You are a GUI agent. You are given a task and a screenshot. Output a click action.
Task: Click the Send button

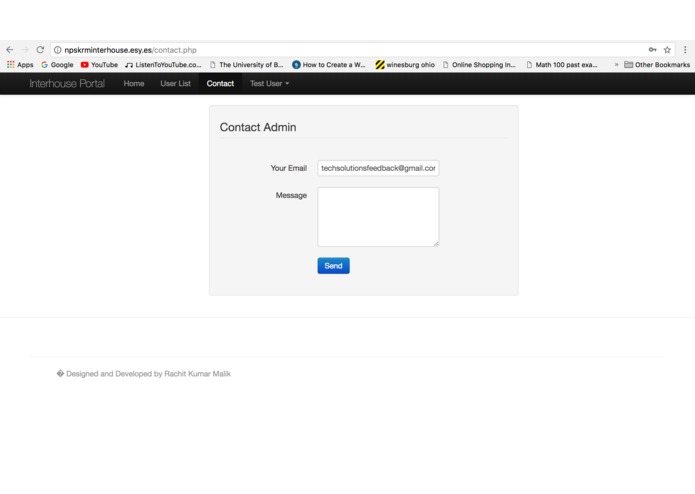pyautogui.click(x=333, y=266)
